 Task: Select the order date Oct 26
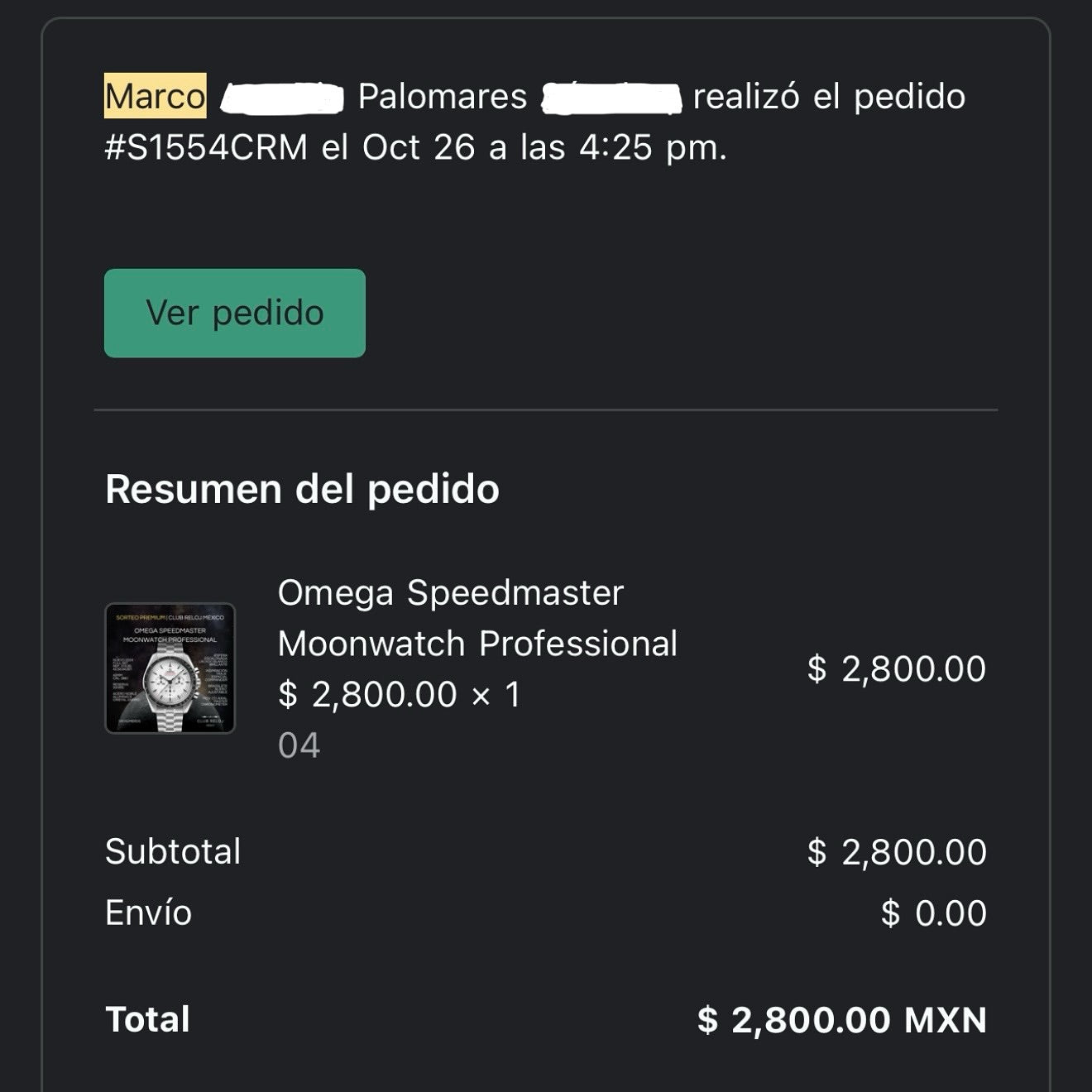point(419,147)
